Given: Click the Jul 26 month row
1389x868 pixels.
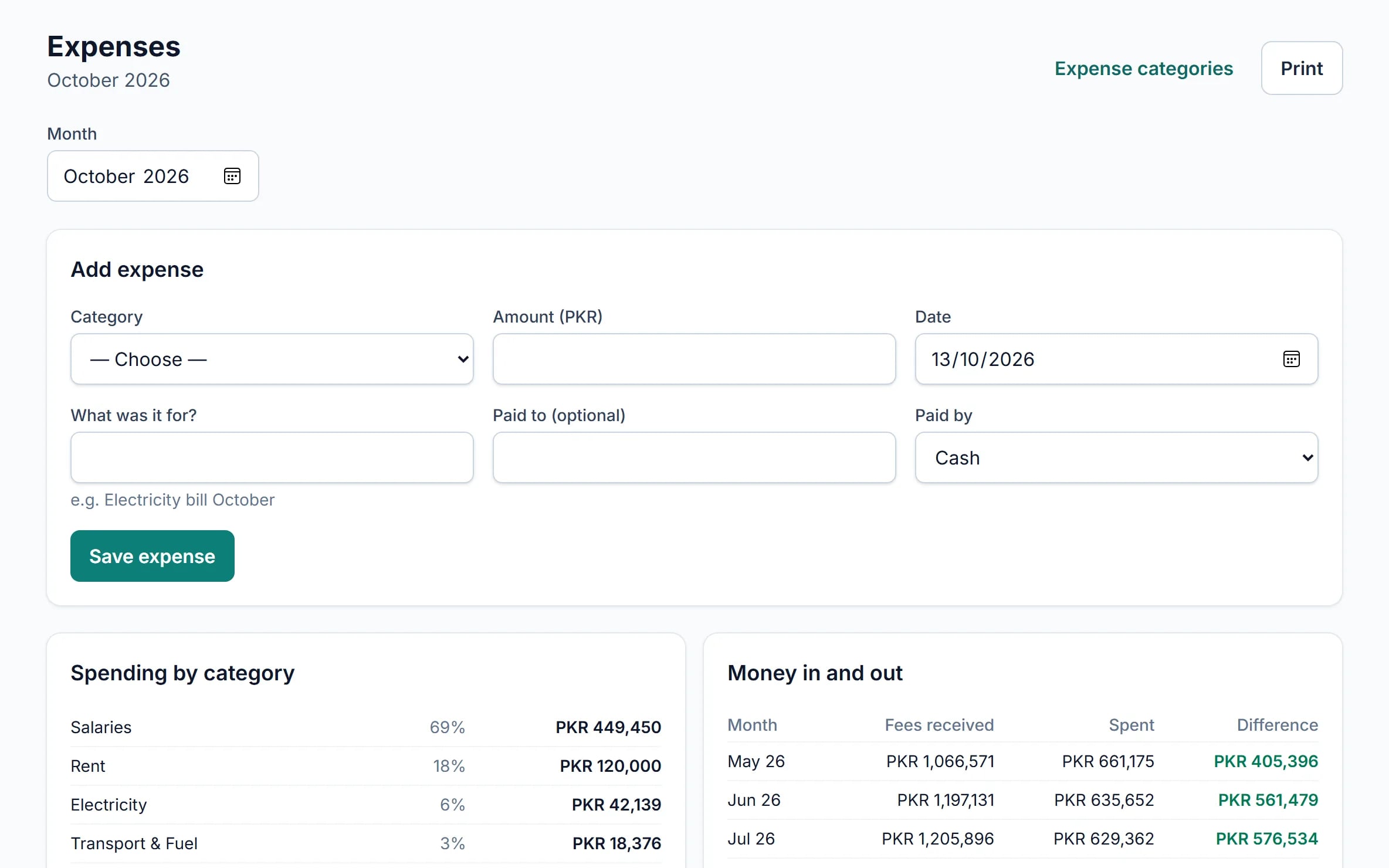Looking at the screenshot, I should click(1023, 839).
